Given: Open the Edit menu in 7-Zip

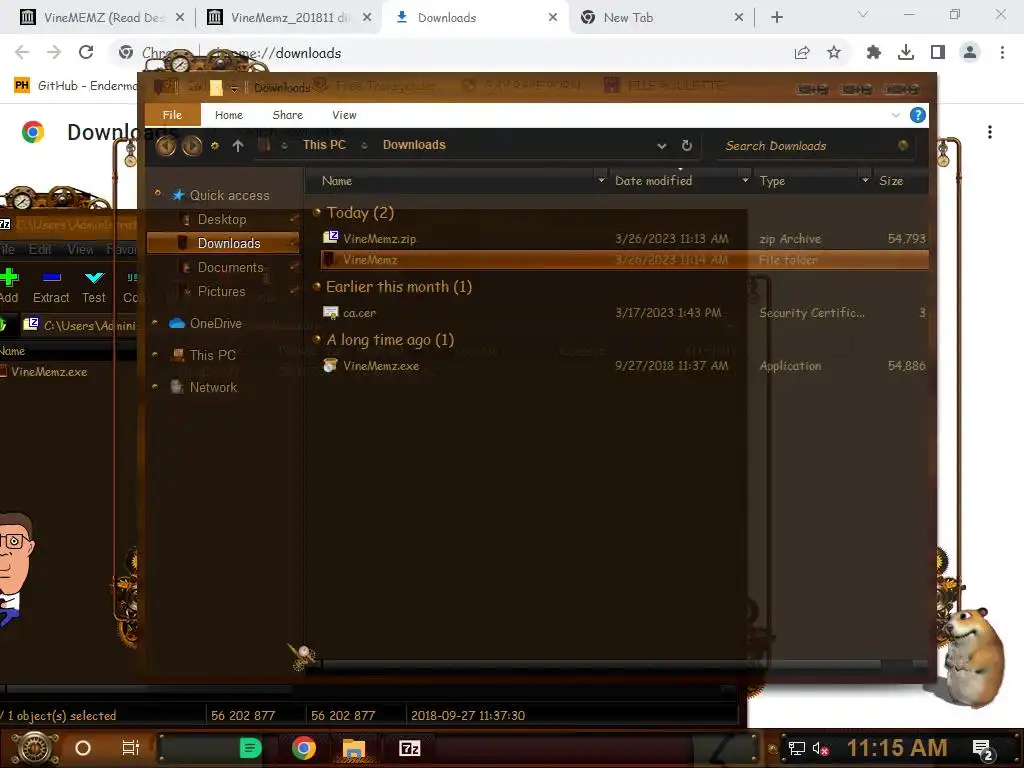Looking at the screenshot, I should 40,249.
